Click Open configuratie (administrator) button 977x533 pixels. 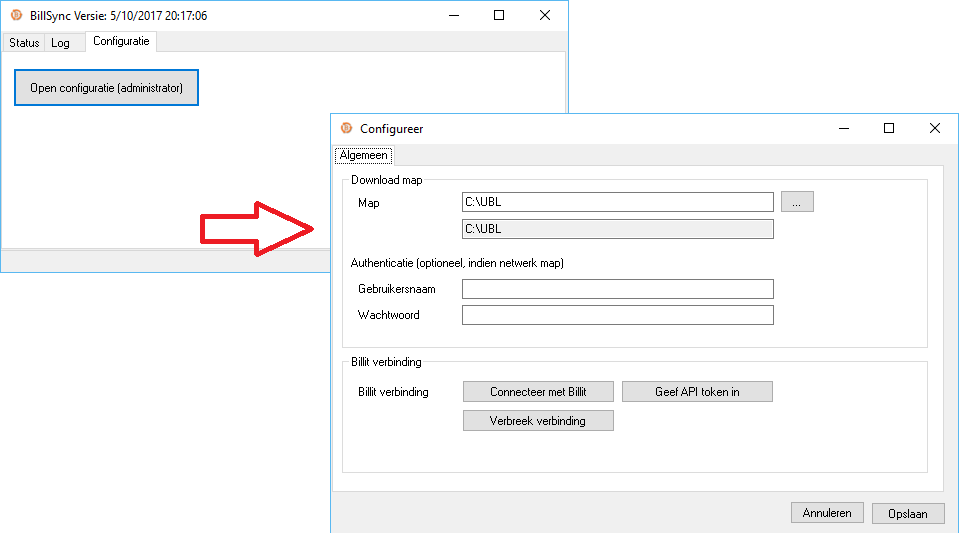pos(107,88)
